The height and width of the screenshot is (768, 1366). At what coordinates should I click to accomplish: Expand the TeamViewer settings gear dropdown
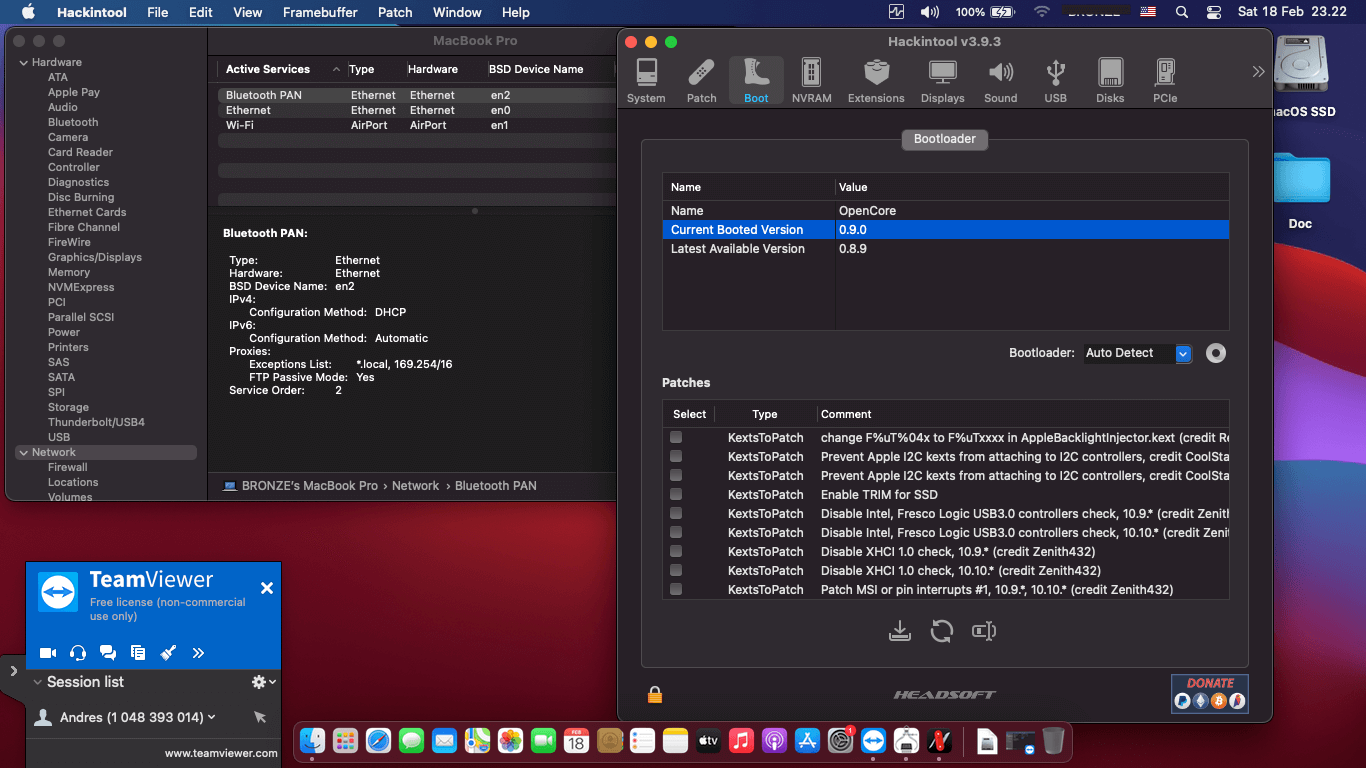tap(263, 682)
